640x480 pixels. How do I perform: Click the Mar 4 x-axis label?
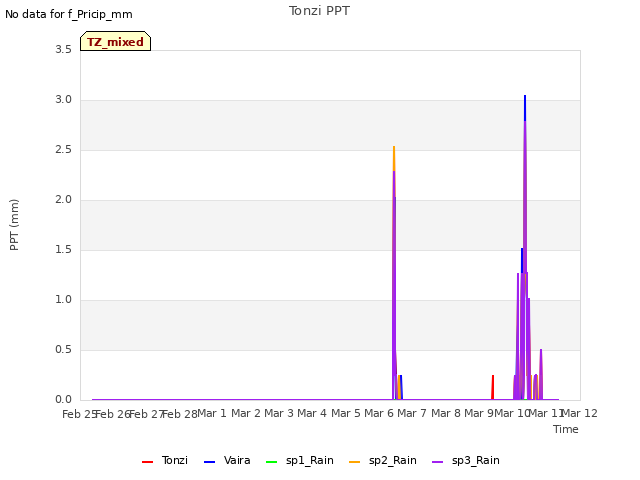(312, 413)
